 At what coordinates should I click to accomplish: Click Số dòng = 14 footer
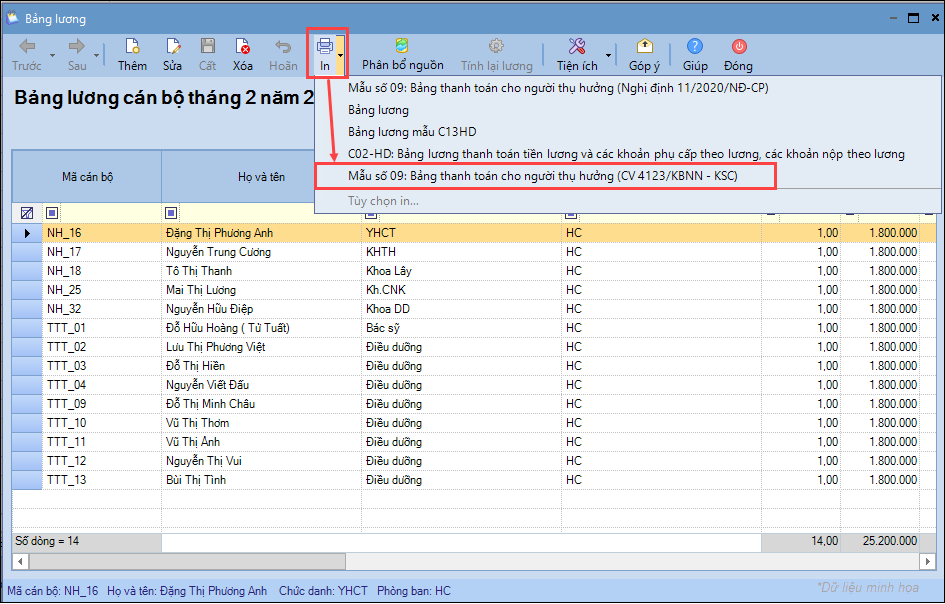[47, 541]
